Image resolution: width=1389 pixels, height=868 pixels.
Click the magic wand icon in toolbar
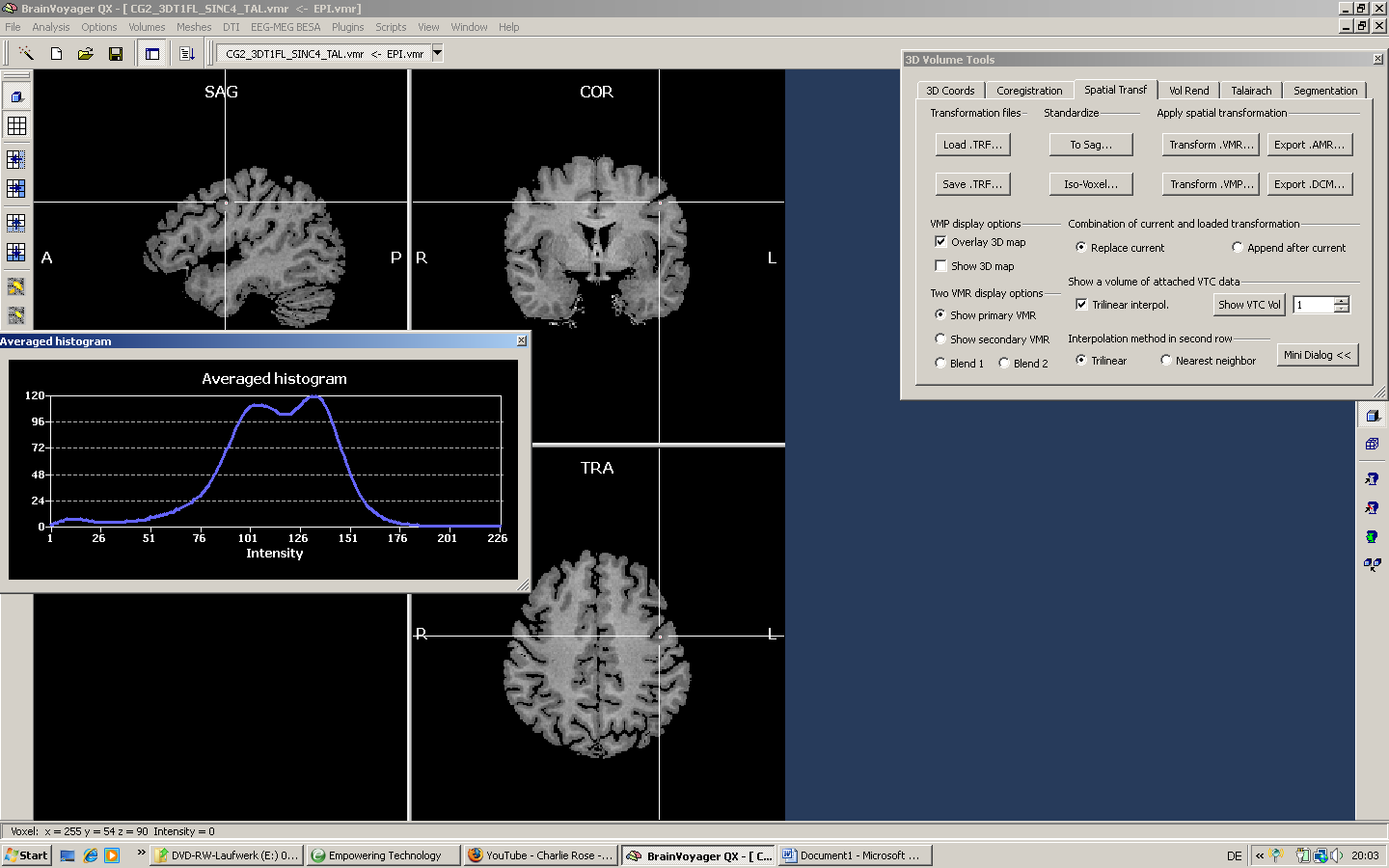point(26,54)
